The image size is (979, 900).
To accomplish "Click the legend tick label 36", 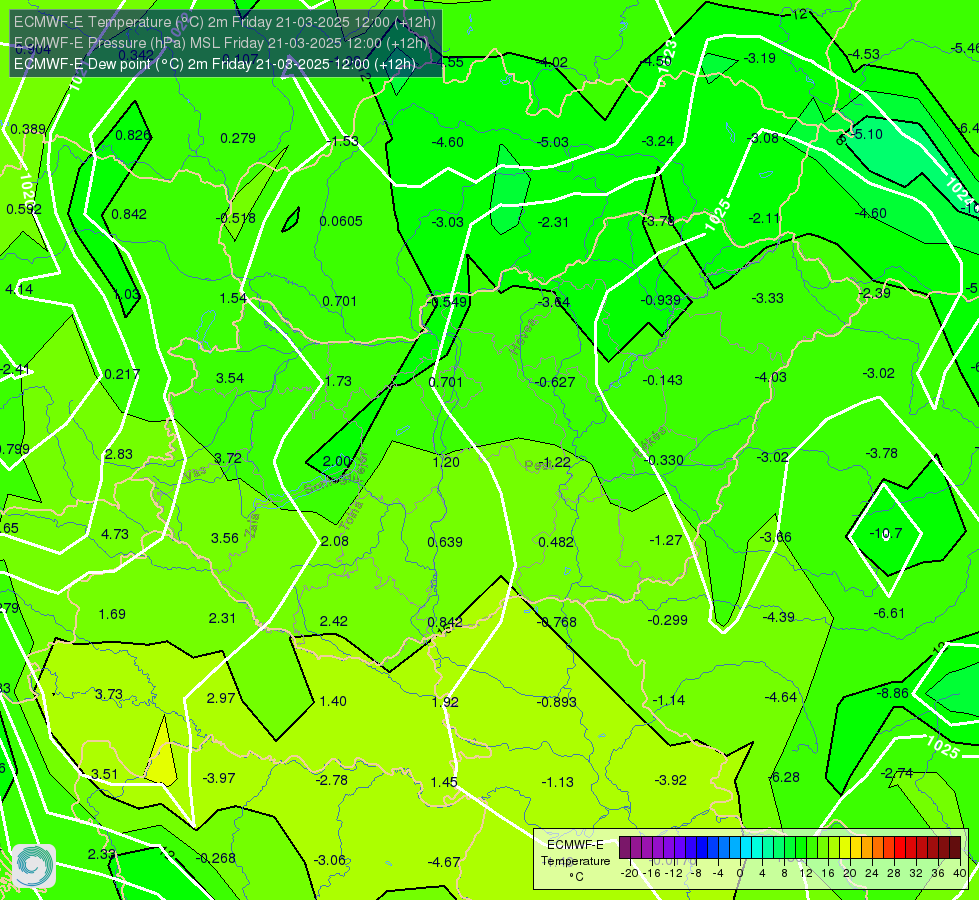I will pos(938,873).
